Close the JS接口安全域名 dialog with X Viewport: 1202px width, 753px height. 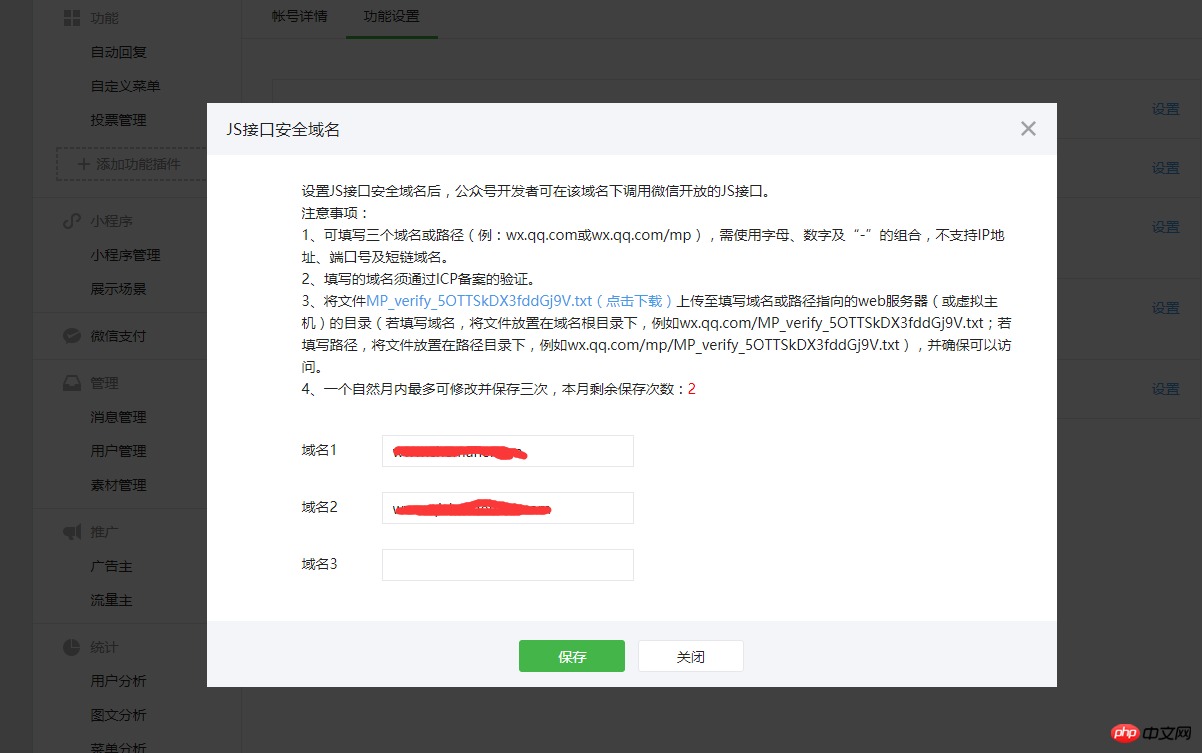pyautogui.click(x=1028, y=129)
